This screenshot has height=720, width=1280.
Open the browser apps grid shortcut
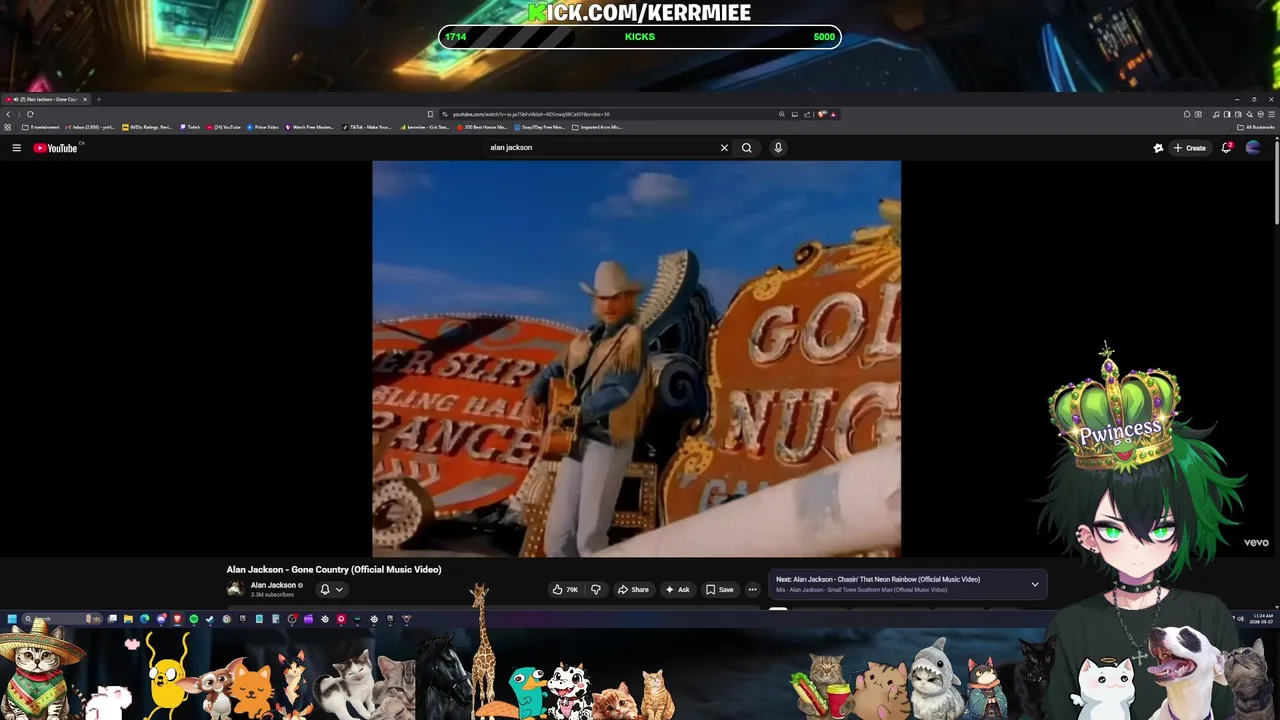tap(8, 127)
